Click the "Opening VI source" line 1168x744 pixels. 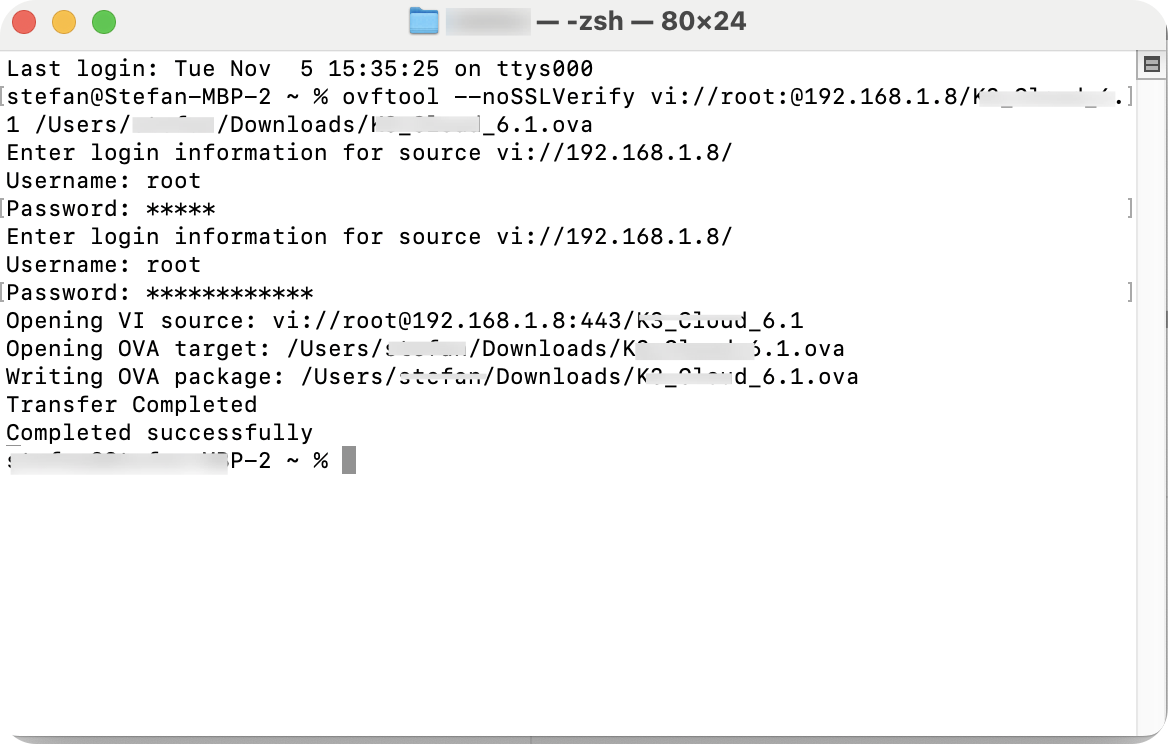[x=404, y=321]
